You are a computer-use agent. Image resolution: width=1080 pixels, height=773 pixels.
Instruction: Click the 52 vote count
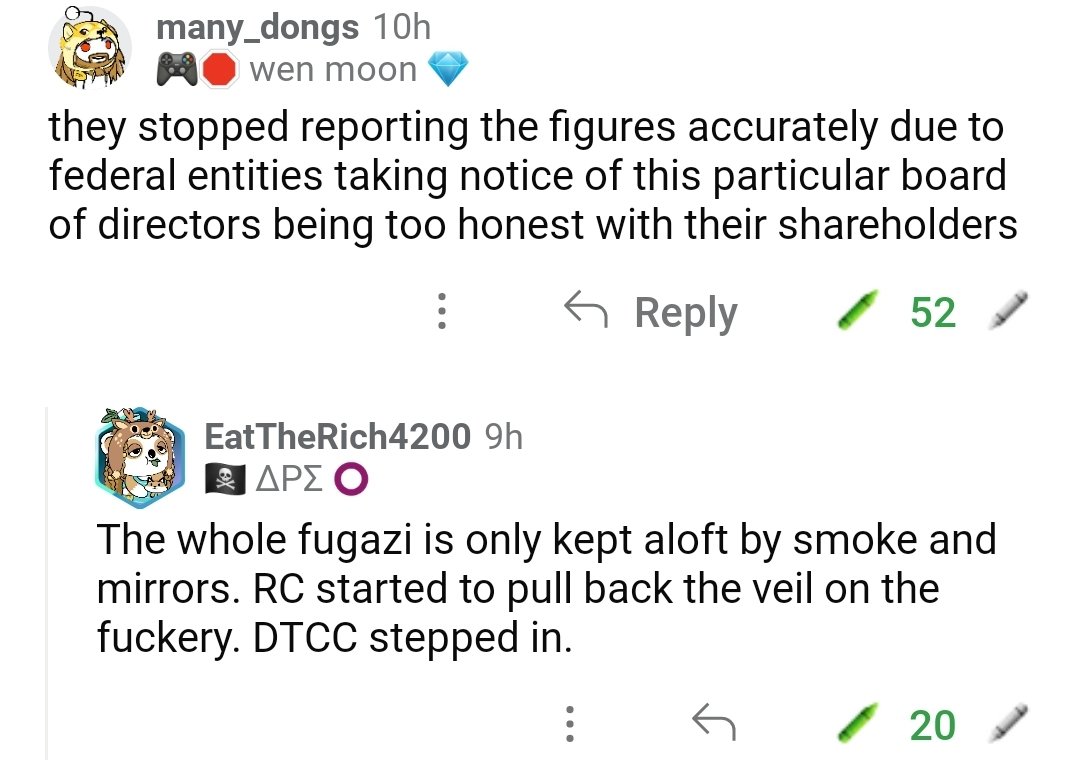point(932,312)
